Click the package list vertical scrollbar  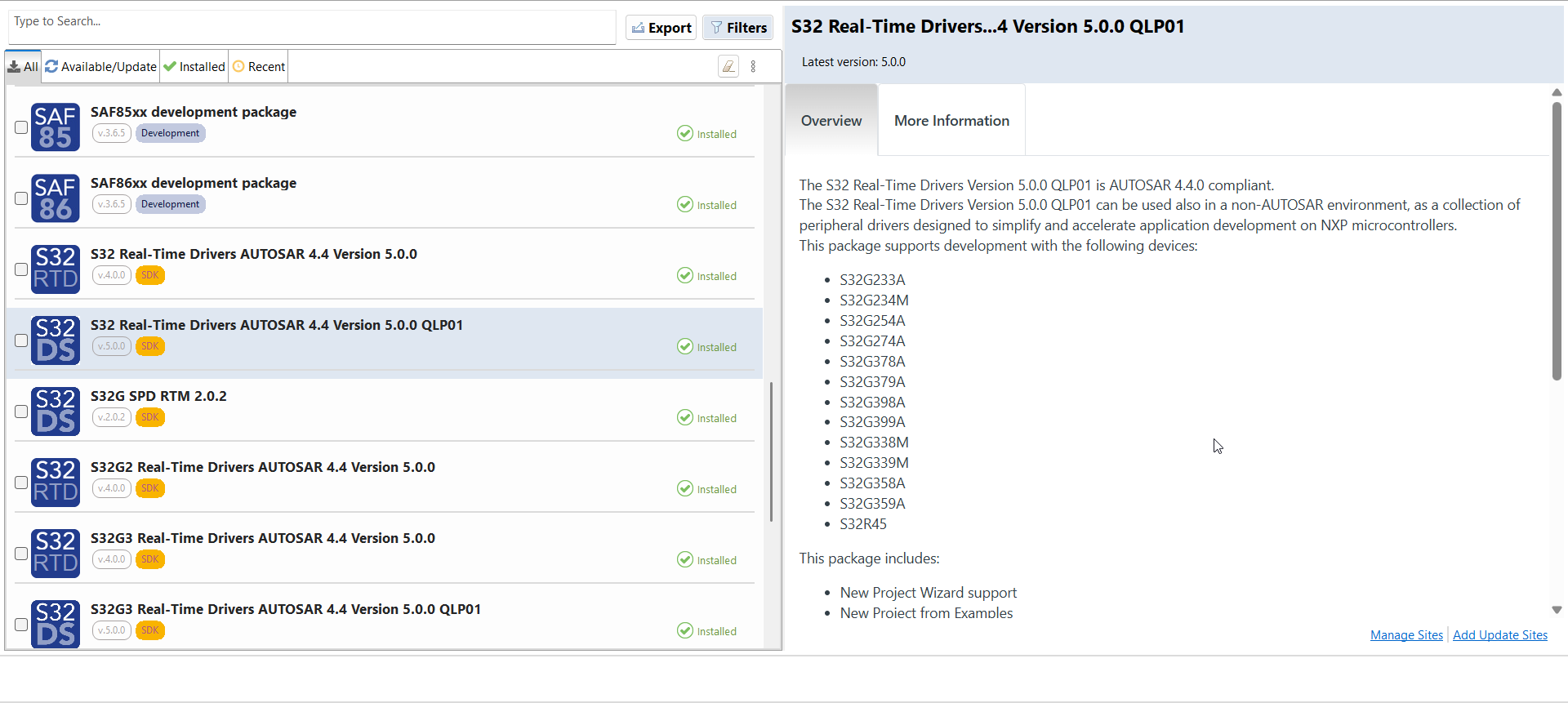coord(772,452)
